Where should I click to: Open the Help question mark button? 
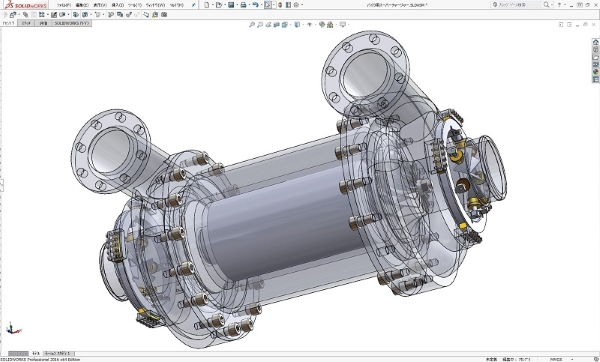point(559,5)
